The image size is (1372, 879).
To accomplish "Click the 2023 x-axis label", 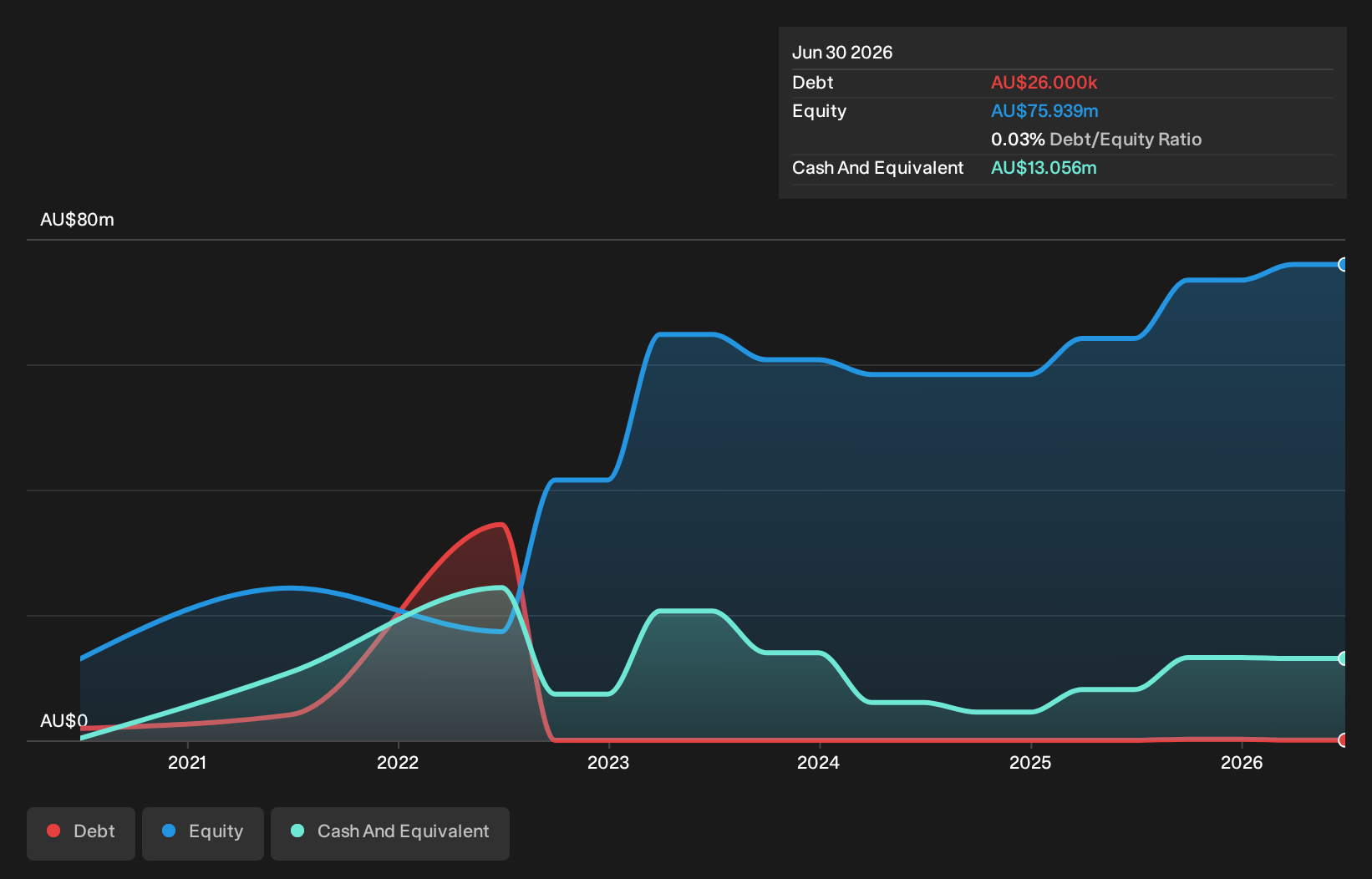I will (x=608, y=762).
